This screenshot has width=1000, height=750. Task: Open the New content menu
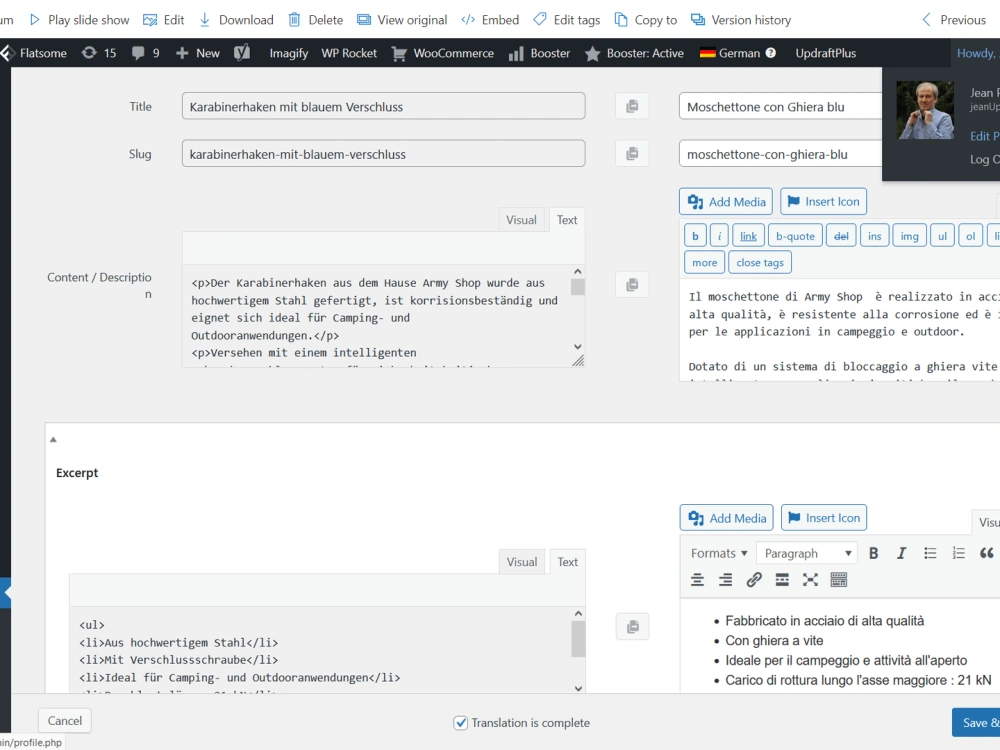(x=198, y=53)
